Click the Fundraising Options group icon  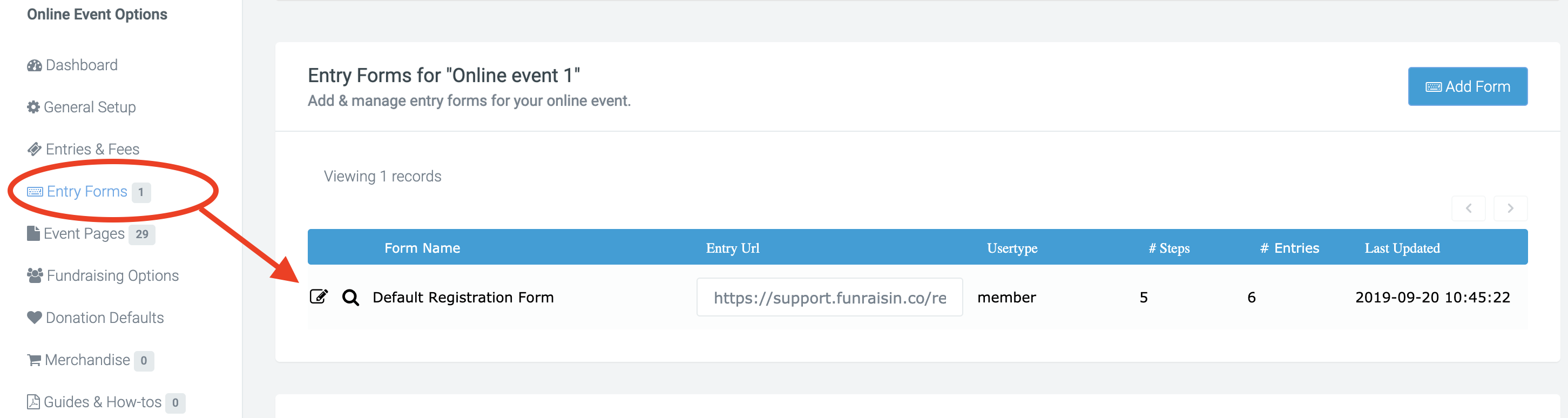(x=35, y=275)
